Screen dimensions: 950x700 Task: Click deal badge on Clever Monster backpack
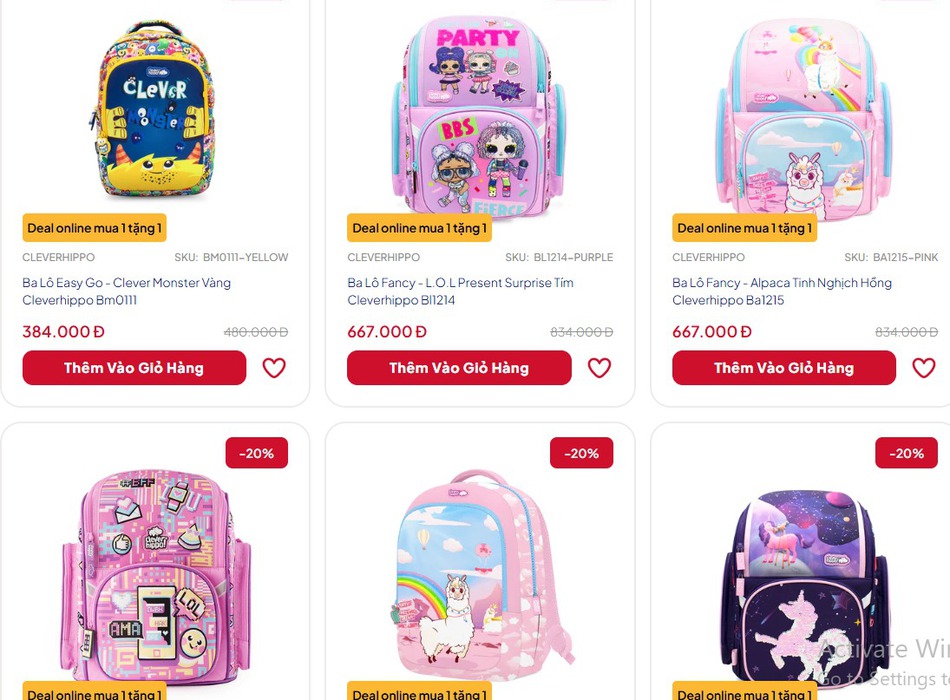(95, 228)
